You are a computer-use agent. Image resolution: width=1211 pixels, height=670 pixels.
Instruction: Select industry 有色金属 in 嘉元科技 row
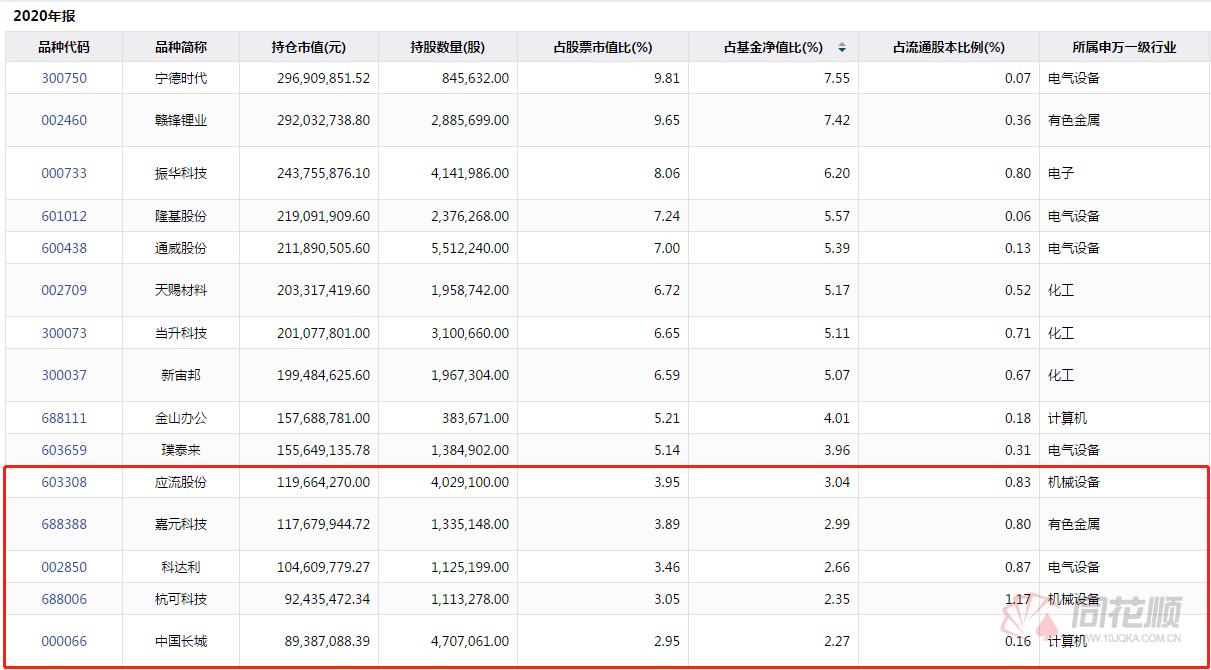(1074, 524)
